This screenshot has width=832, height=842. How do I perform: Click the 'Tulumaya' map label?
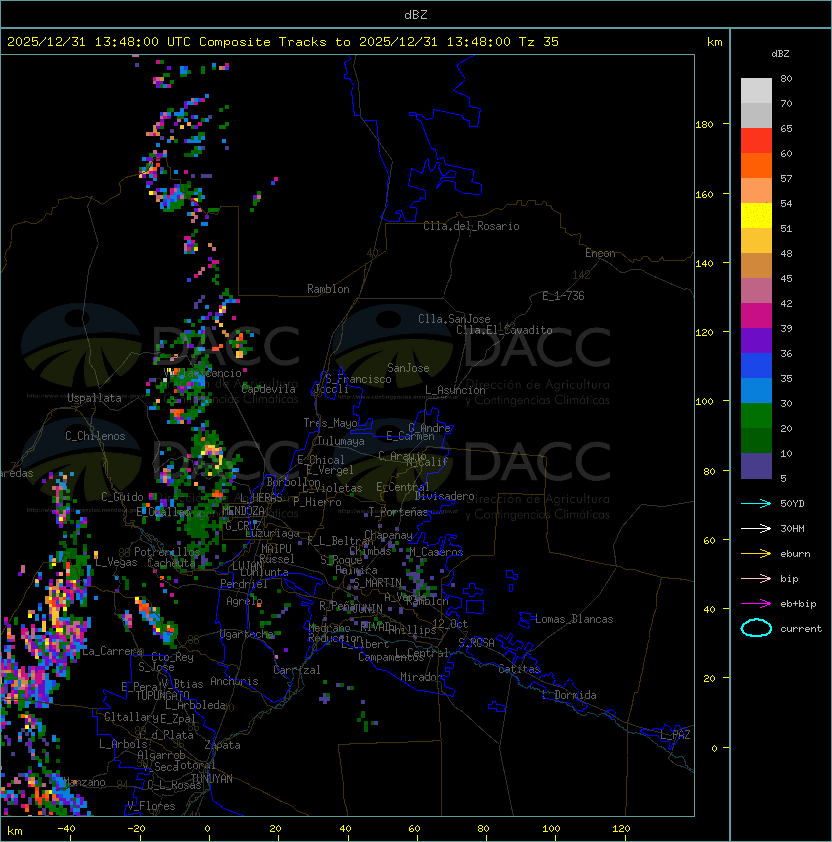(x=341, y=441)
